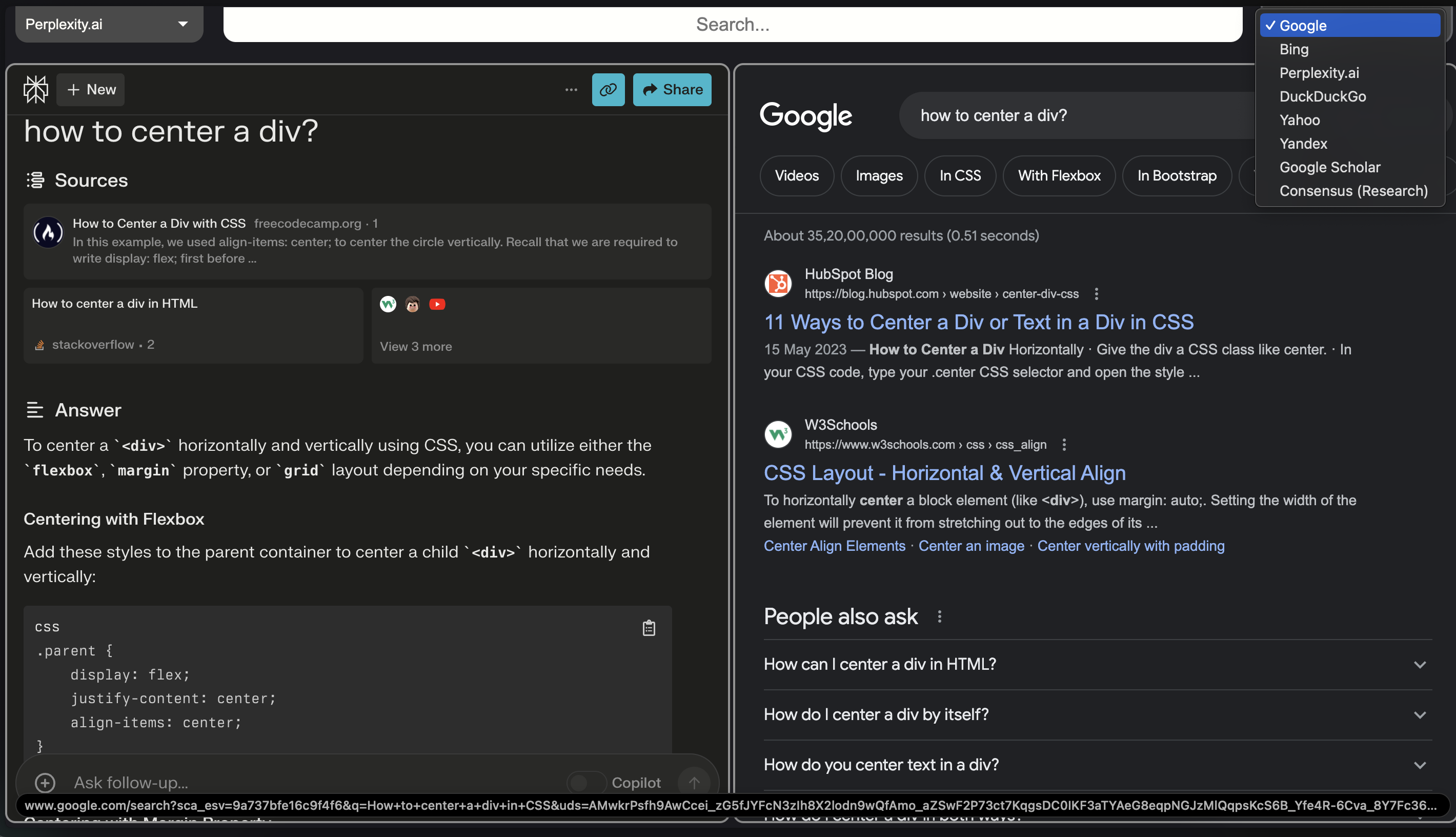Expand How can I center a div in HTML?
1456x837 pixels.
[x=1098, y=665]
